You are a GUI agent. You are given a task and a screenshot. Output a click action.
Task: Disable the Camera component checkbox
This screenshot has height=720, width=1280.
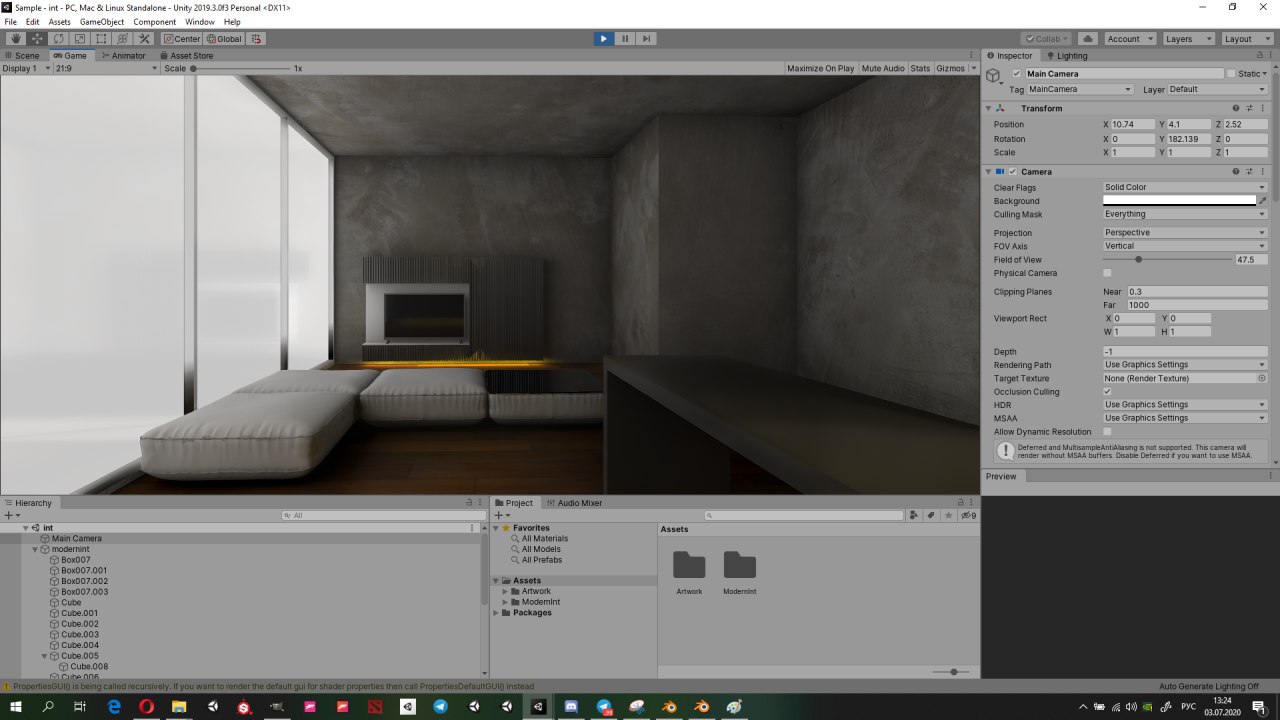click(x=1013, y=172)
